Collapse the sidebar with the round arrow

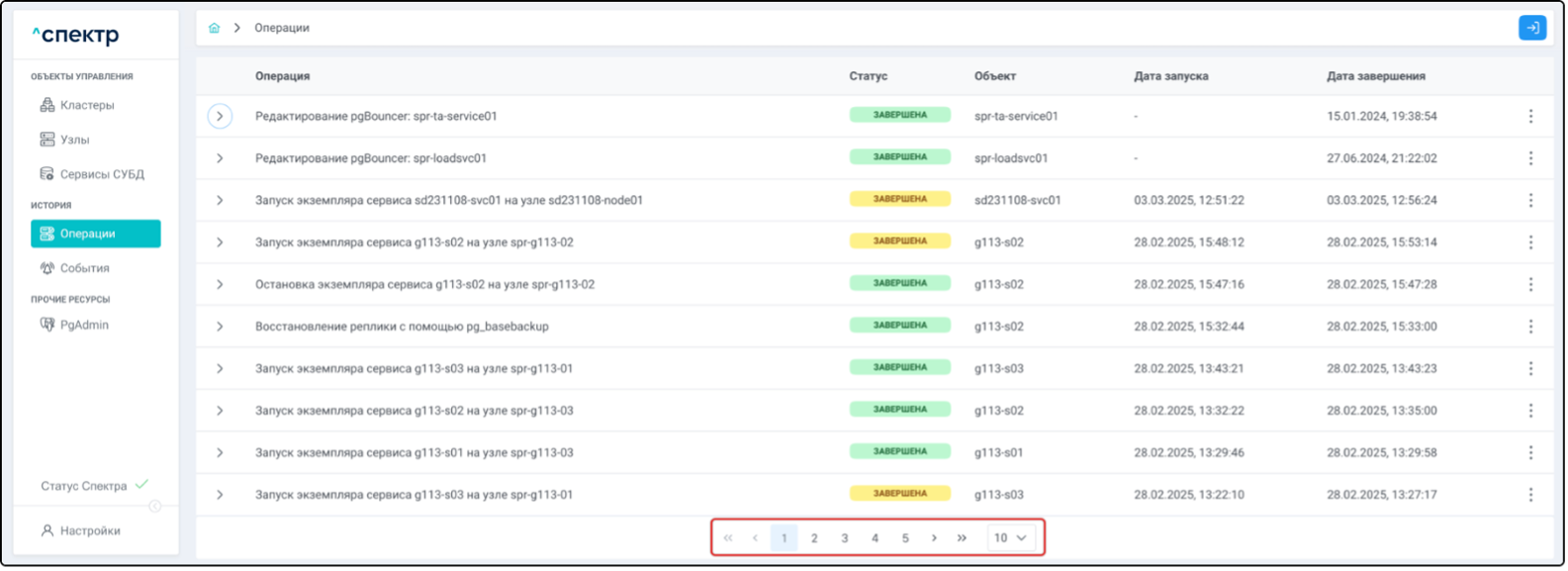pyautogui.click(x=155, y=507)
